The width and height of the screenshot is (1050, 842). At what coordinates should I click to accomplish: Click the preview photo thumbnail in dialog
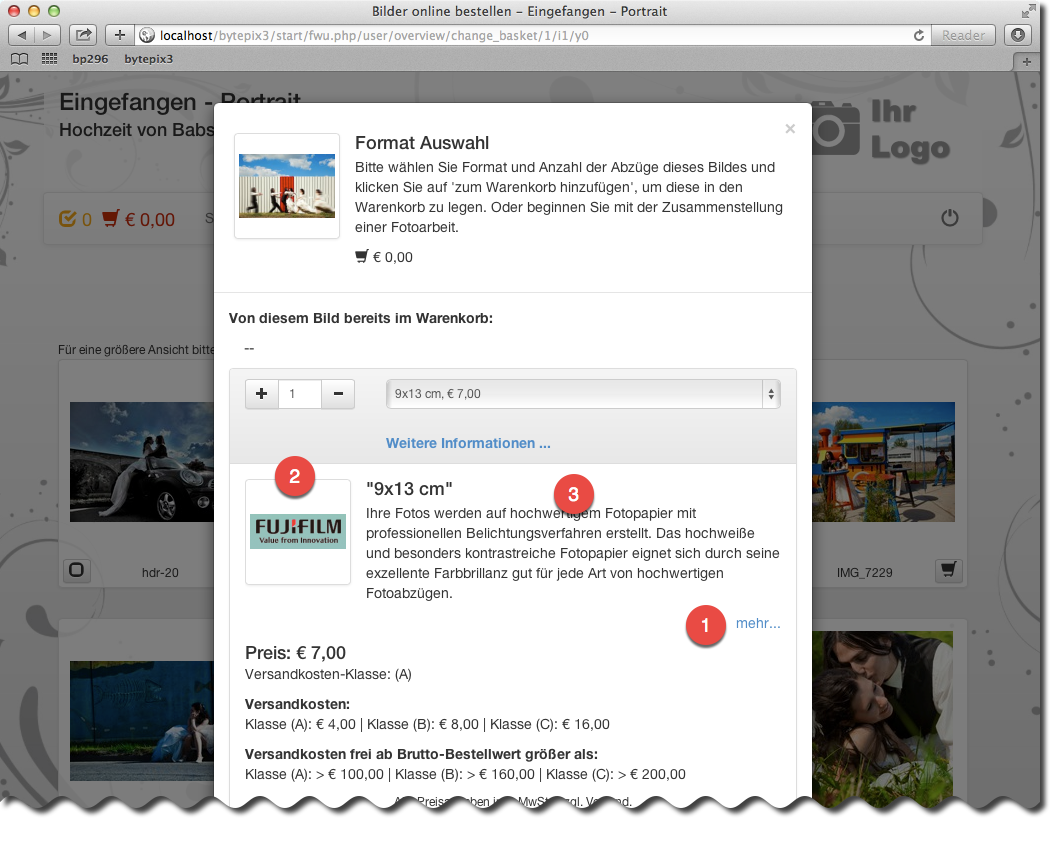[287, 186]
